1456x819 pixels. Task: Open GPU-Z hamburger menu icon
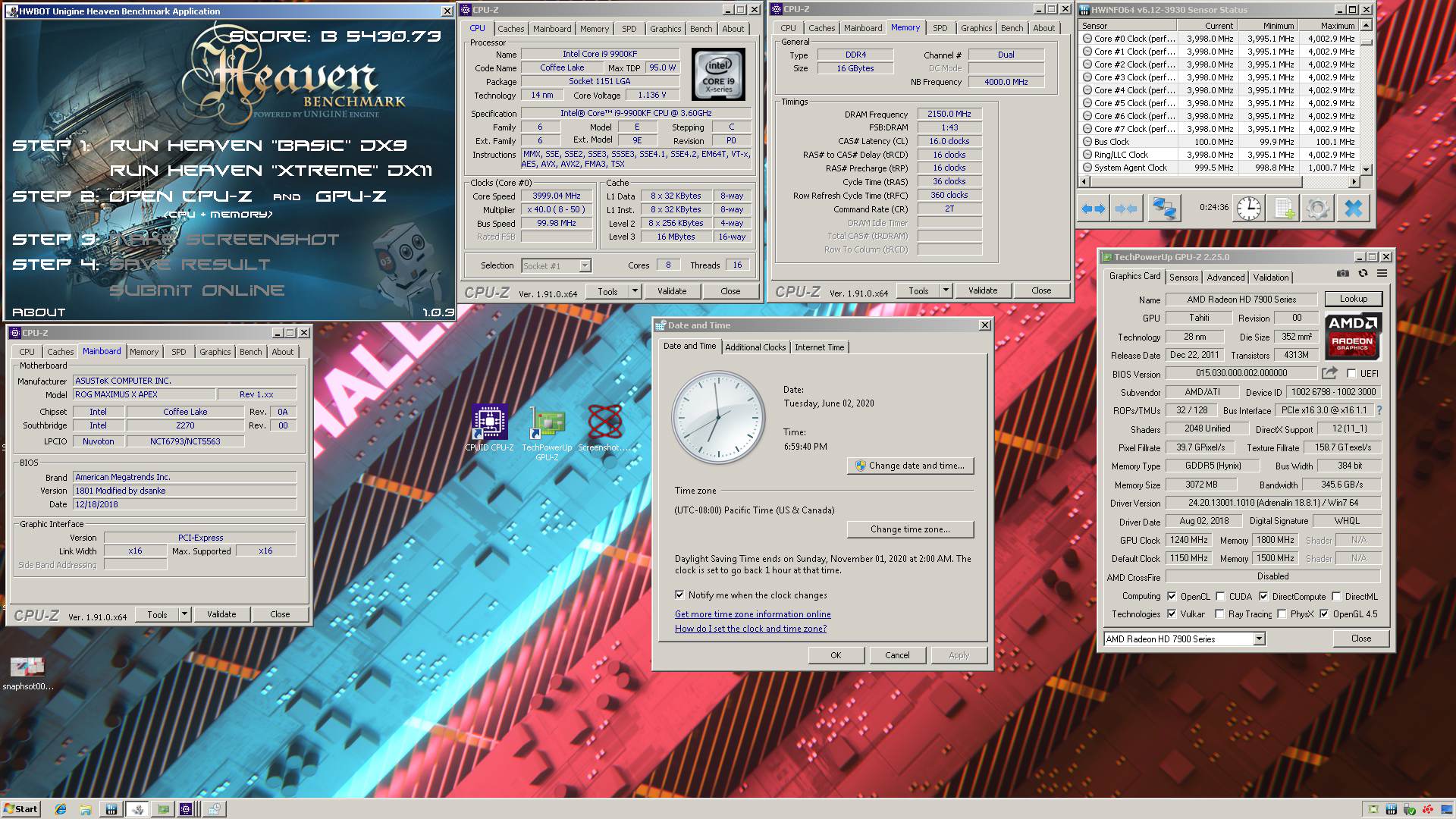(1382, 273)
